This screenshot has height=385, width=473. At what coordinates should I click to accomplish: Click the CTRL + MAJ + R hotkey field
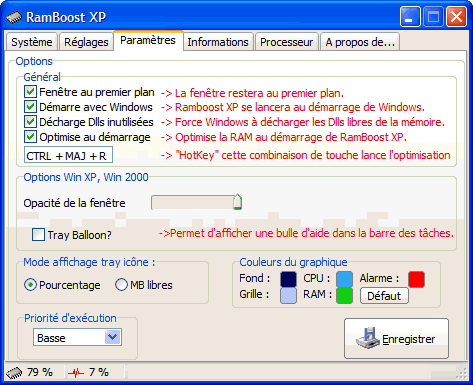pos(68,155)
